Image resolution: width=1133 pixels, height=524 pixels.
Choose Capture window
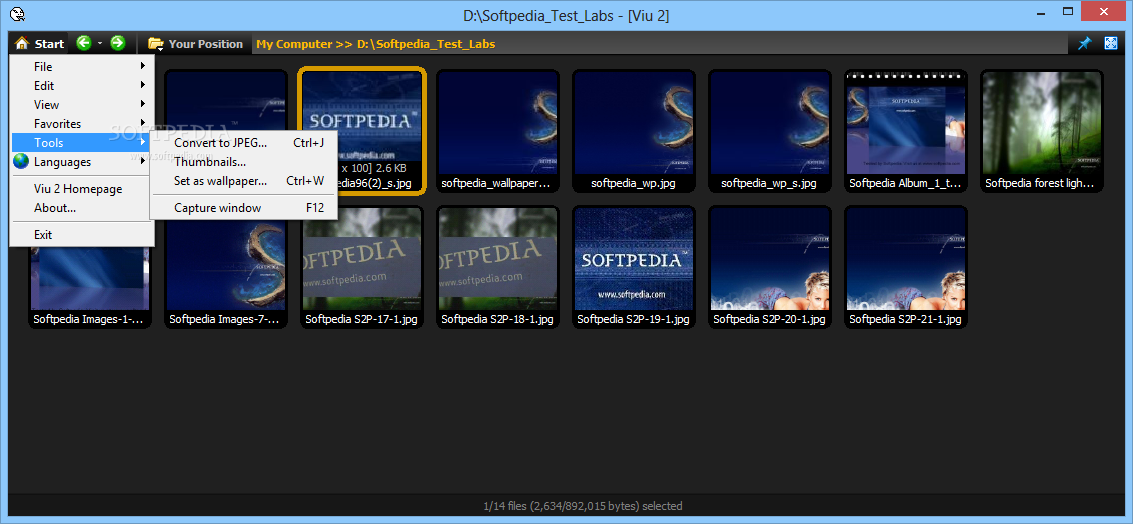tap(244, 207)
